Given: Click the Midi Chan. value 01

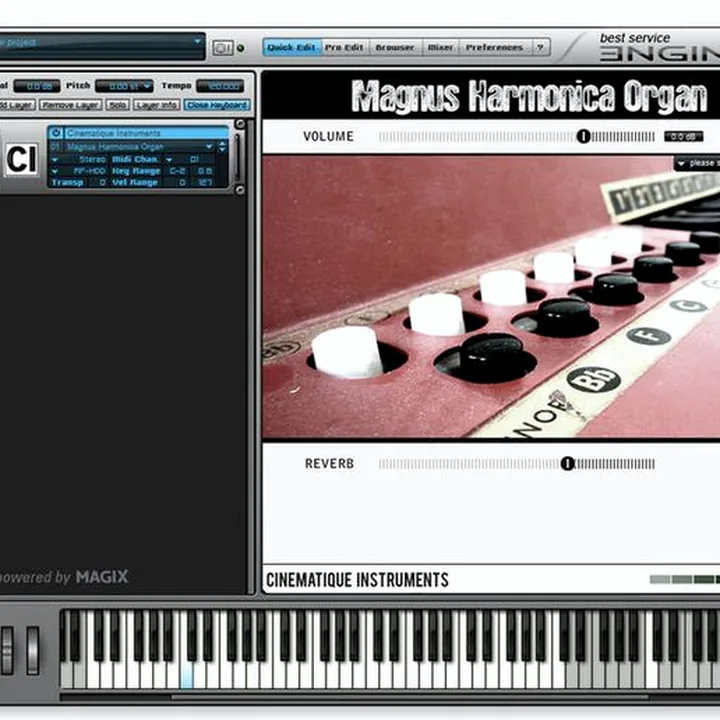Looking at the screenshot, I should tap(194, 159).
